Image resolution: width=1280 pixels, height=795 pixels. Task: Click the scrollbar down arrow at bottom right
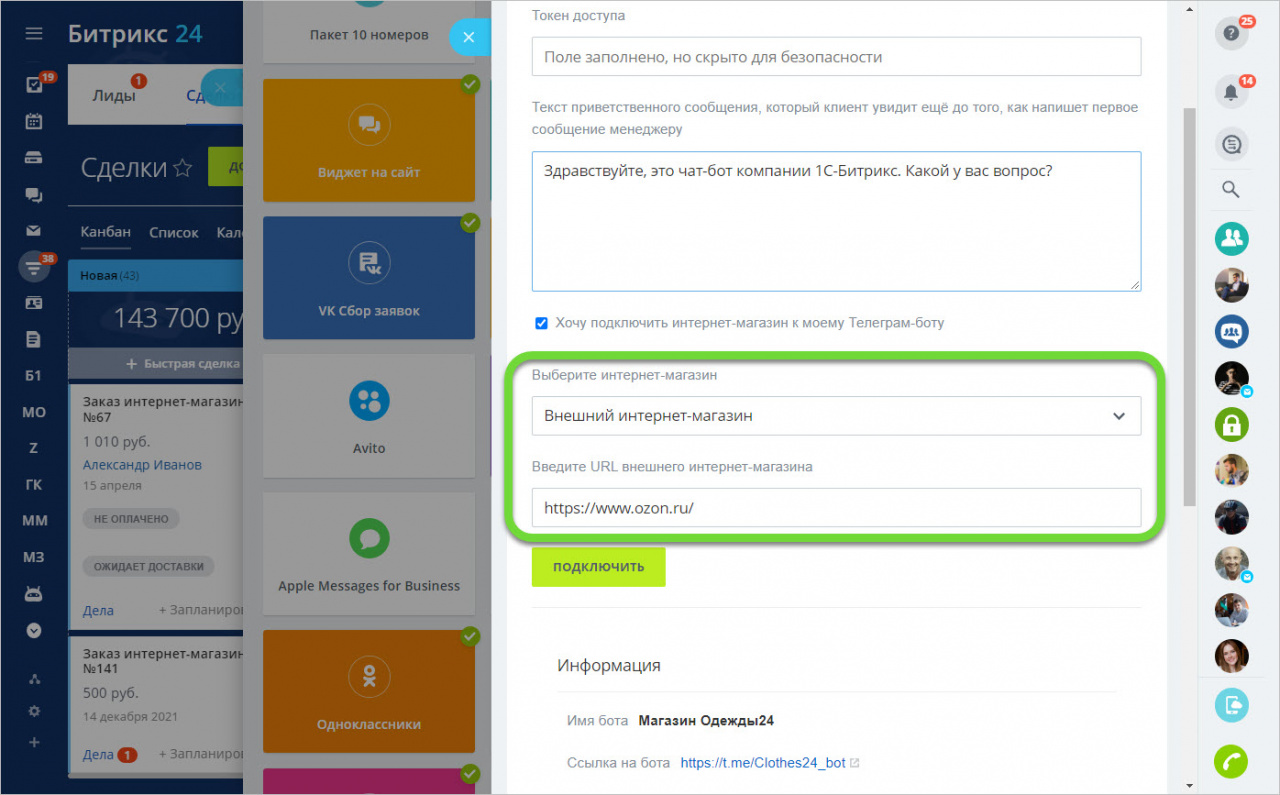click(1189, 785)
